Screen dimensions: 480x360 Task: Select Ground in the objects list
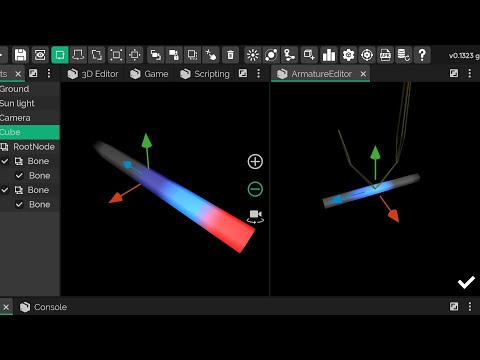30,89
